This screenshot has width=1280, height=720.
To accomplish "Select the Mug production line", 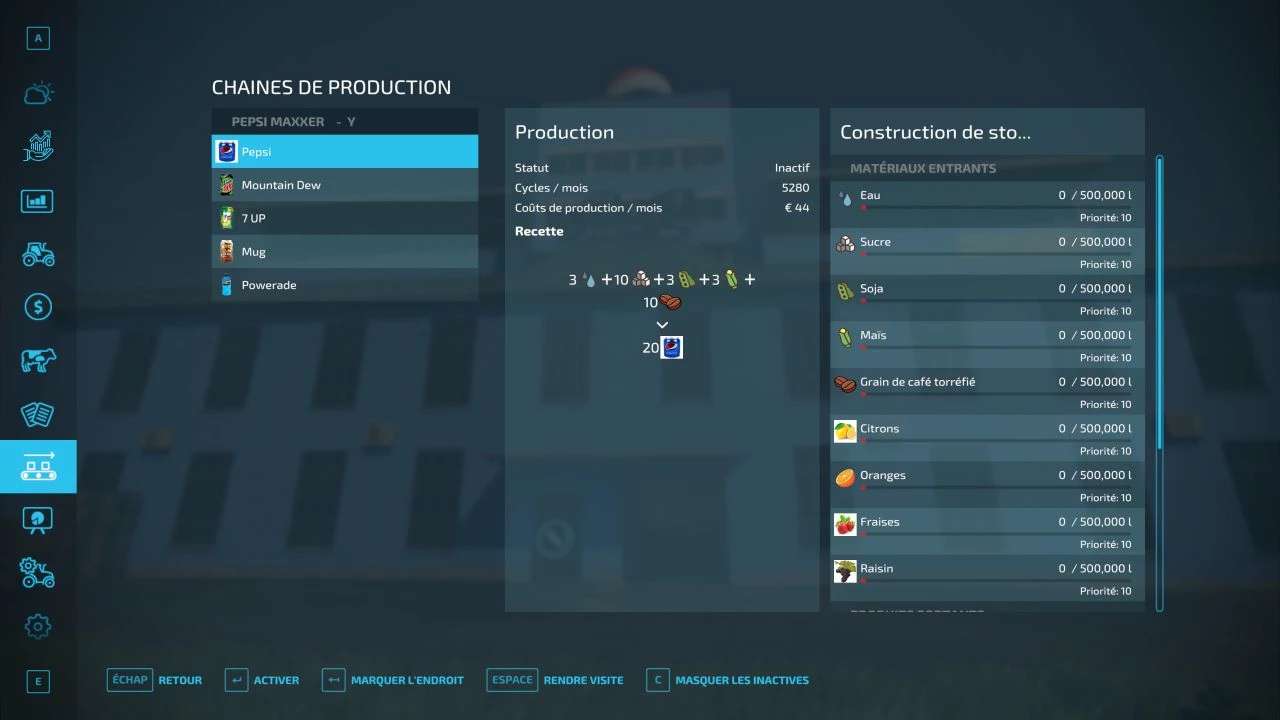I will [x=344, y=252].
